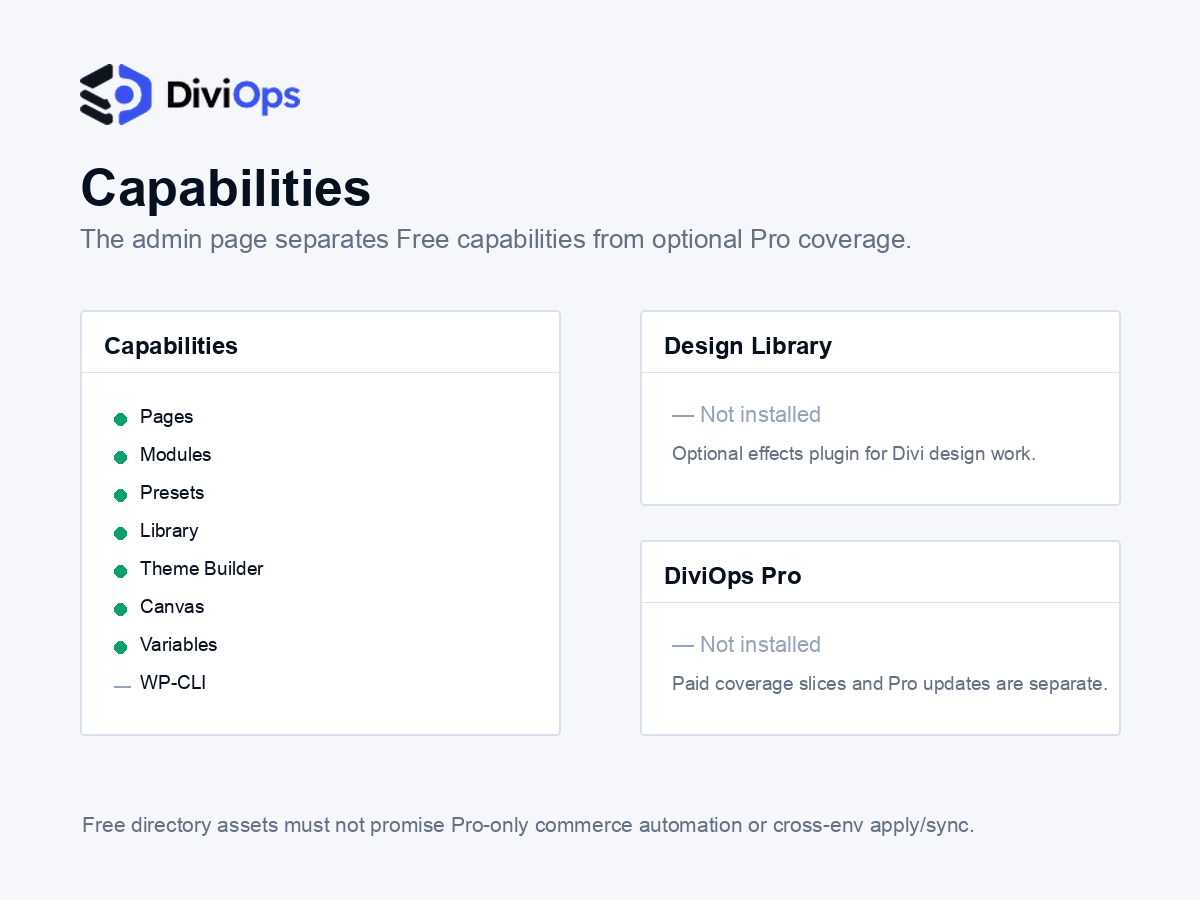Viewport: 1200px width, 900px height.
Task: Click 'Optional effects plugin for Divi design work'
Action: point(854,453)
